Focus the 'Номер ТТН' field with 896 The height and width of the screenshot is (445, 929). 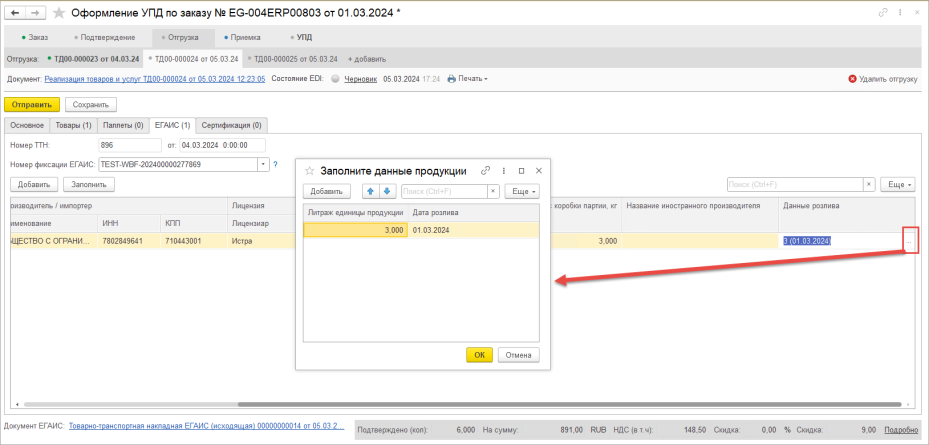130,145
